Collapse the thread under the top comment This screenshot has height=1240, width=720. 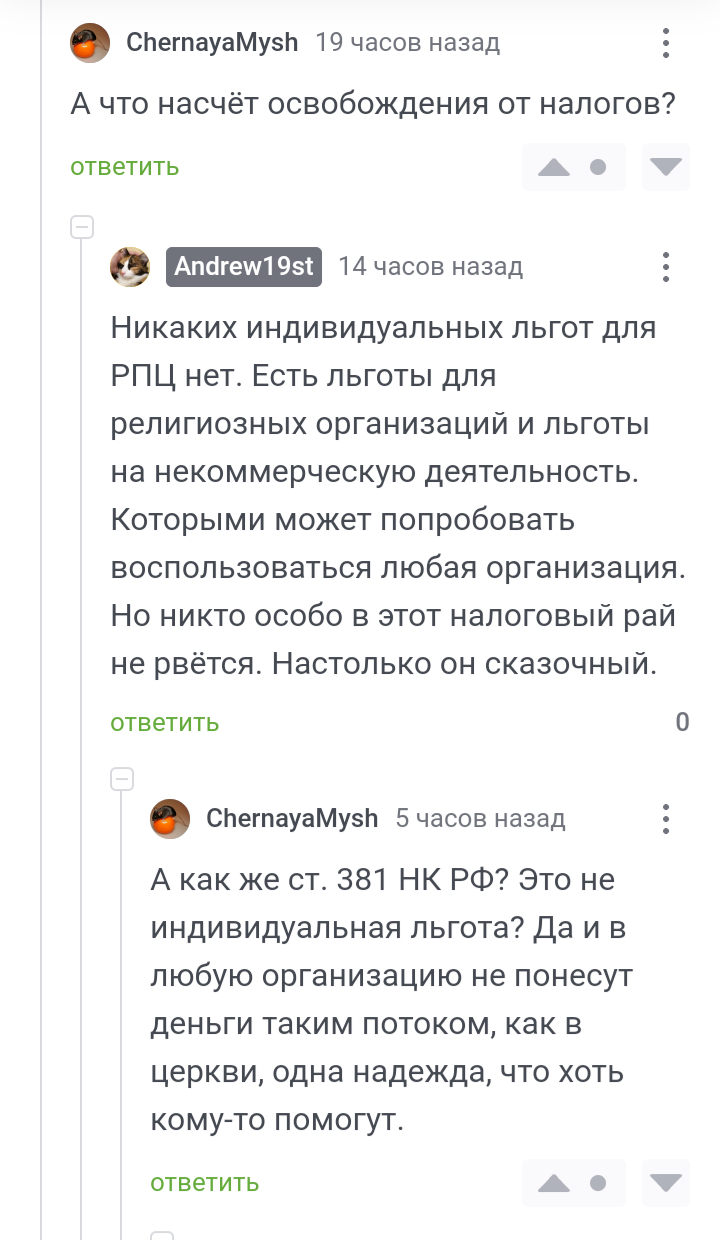[82, 227]
